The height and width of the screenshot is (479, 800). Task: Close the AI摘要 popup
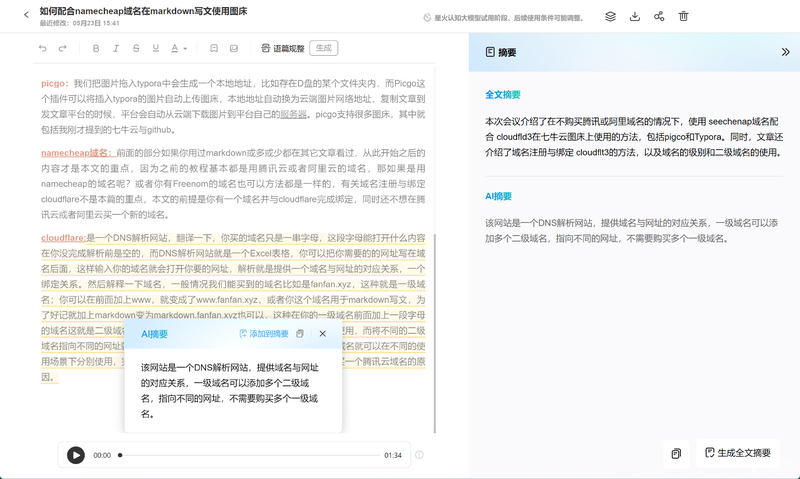(x=322, y=334)
